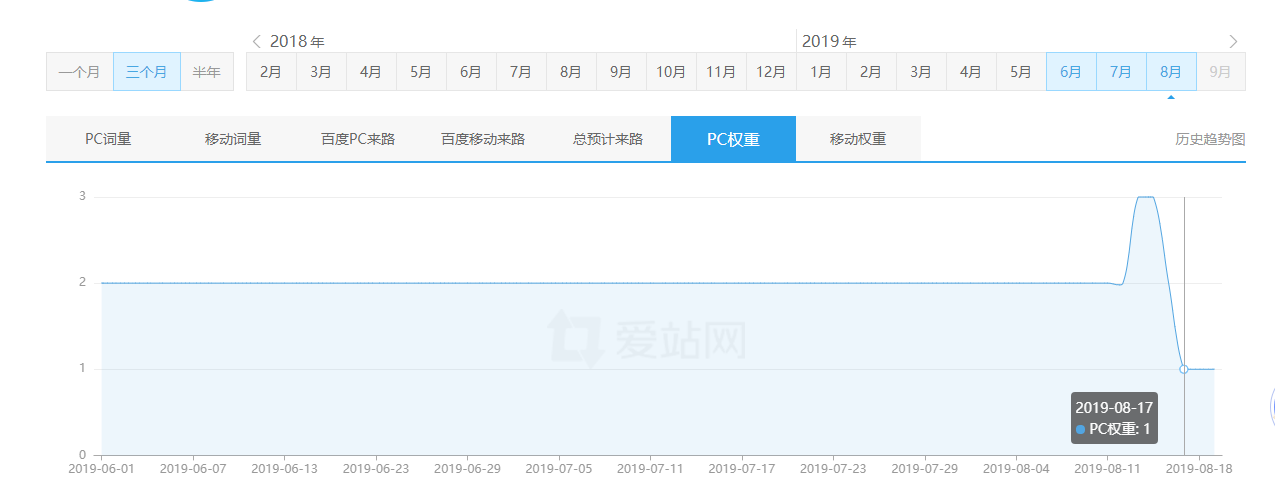The image size is (1275, 495).
Task: Select 10月 of 2018 in timeline
Action: pos(671,72)
